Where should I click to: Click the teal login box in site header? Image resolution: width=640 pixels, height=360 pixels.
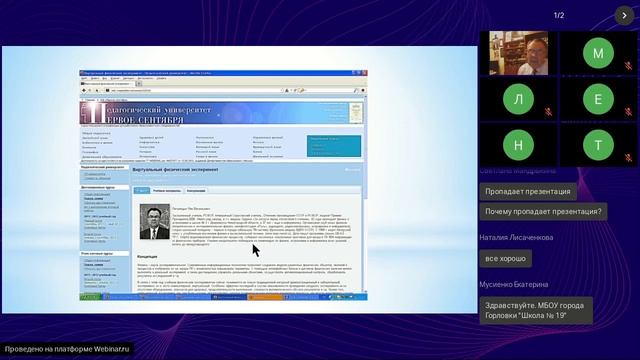(x=334, y=146)
